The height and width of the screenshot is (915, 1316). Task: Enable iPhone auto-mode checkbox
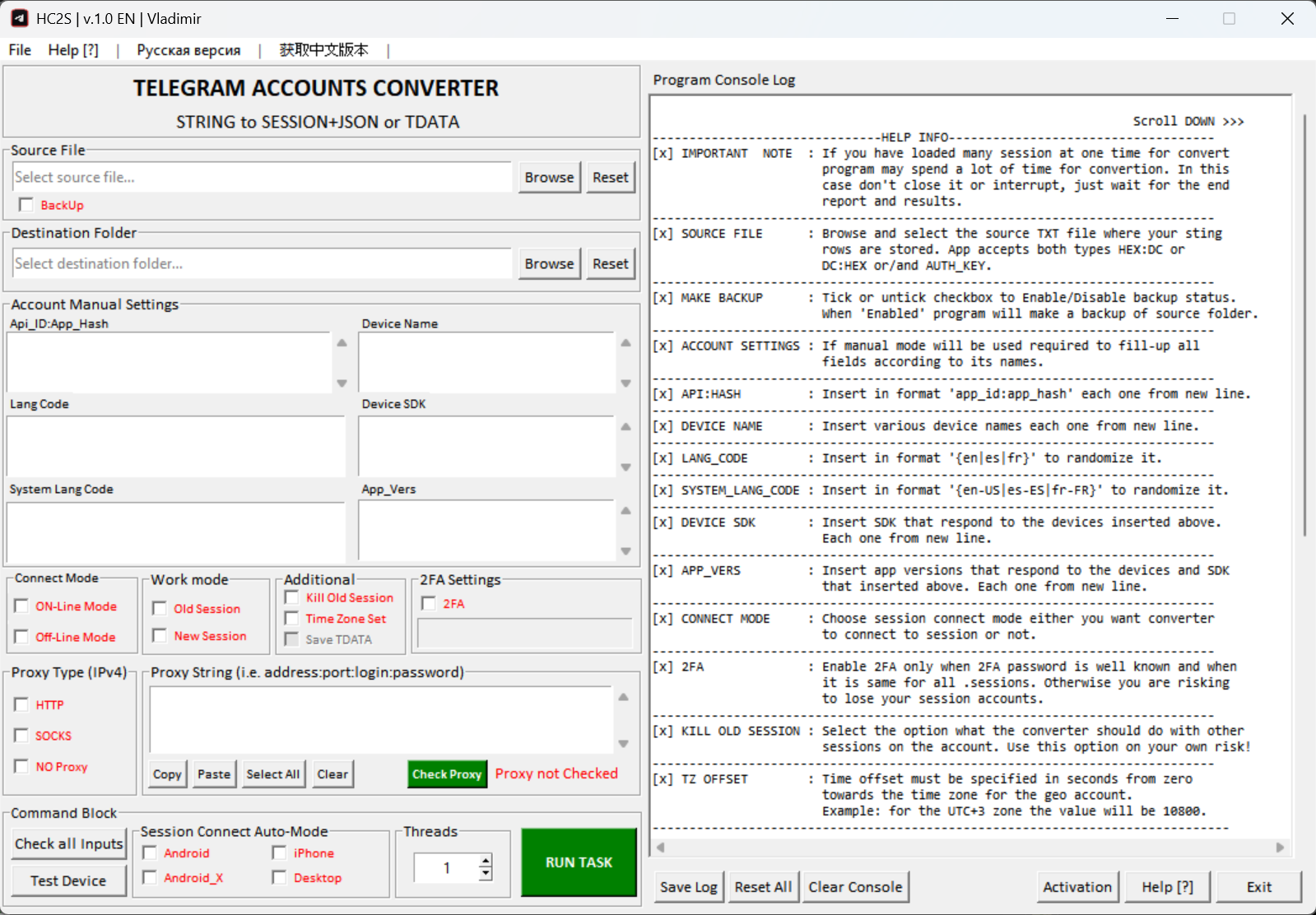click(280, 853)
